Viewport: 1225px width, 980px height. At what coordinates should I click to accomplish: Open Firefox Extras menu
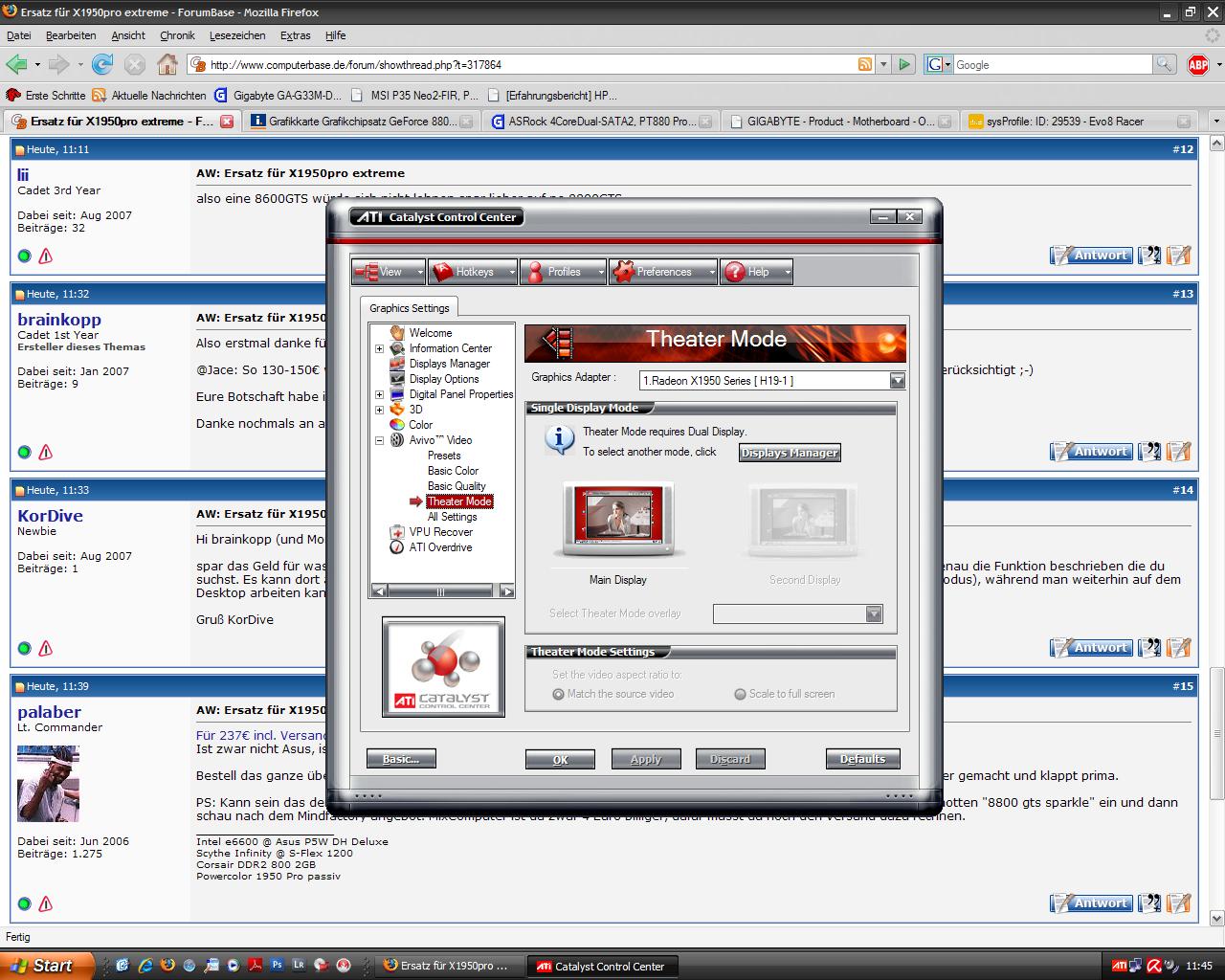[x=295, y=35]
